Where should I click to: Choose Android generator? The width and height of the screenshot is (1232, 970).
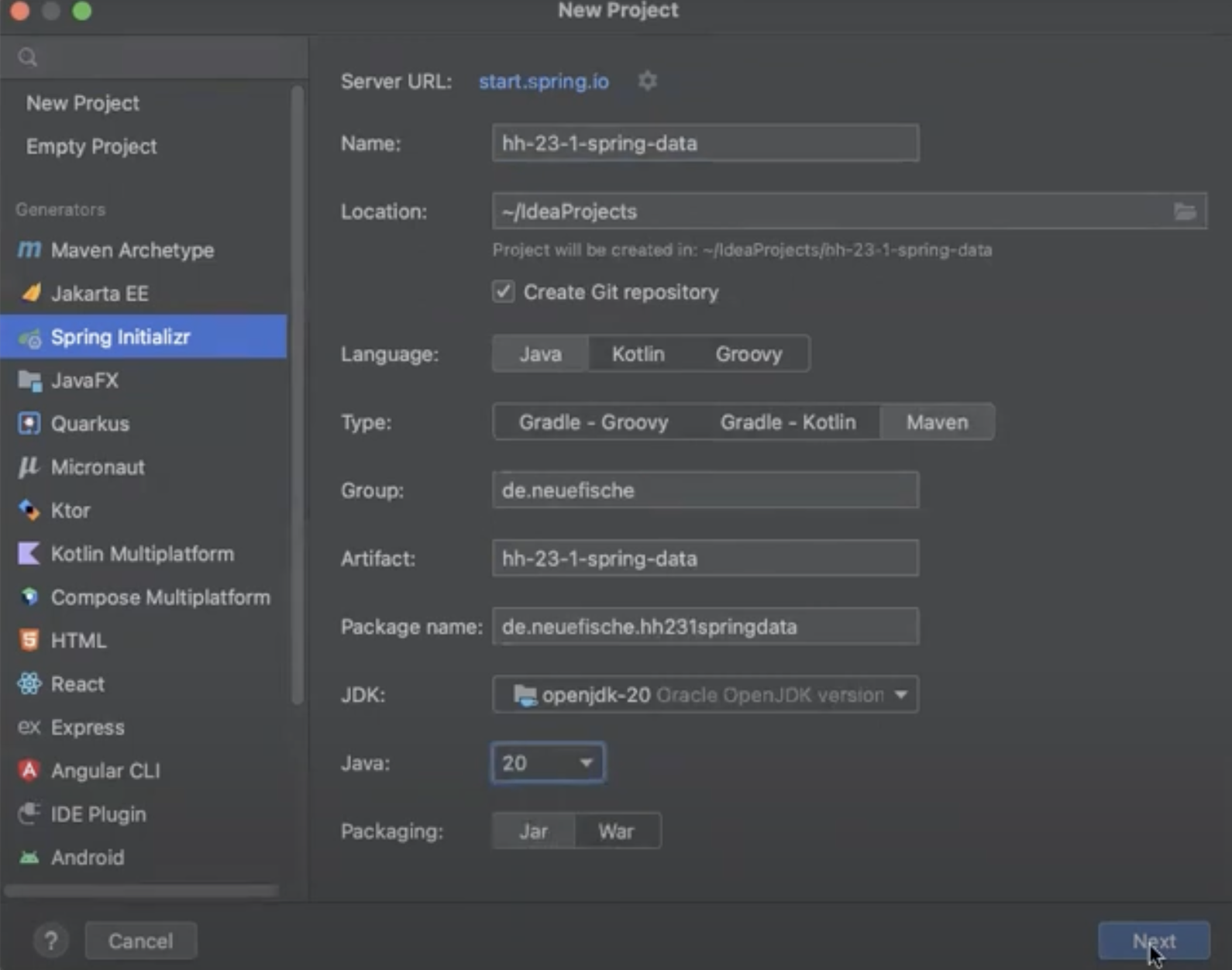coord(143,858)
